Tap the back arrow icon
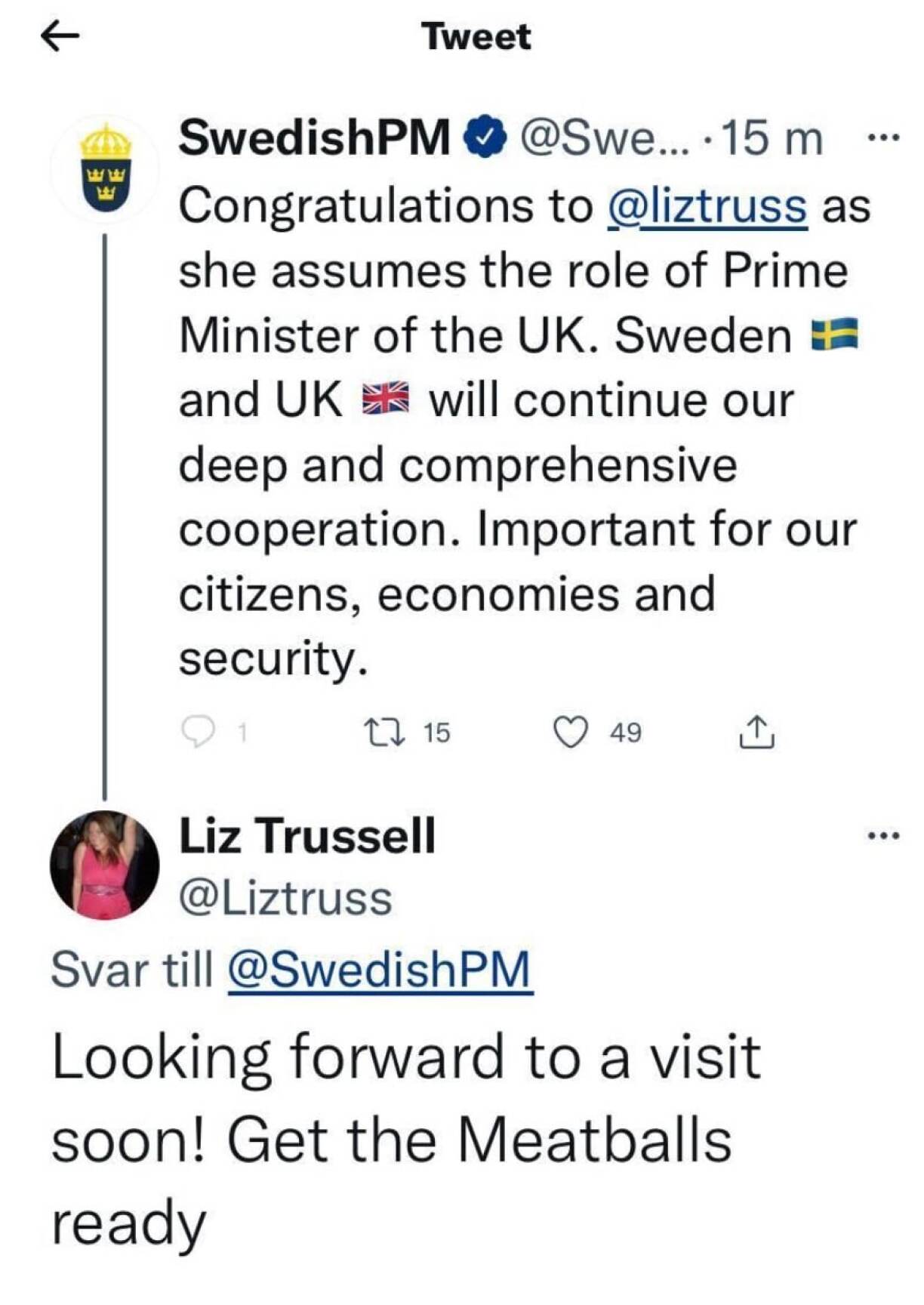The width and height of the screenshot is (924, 1305). click(60, 36)
